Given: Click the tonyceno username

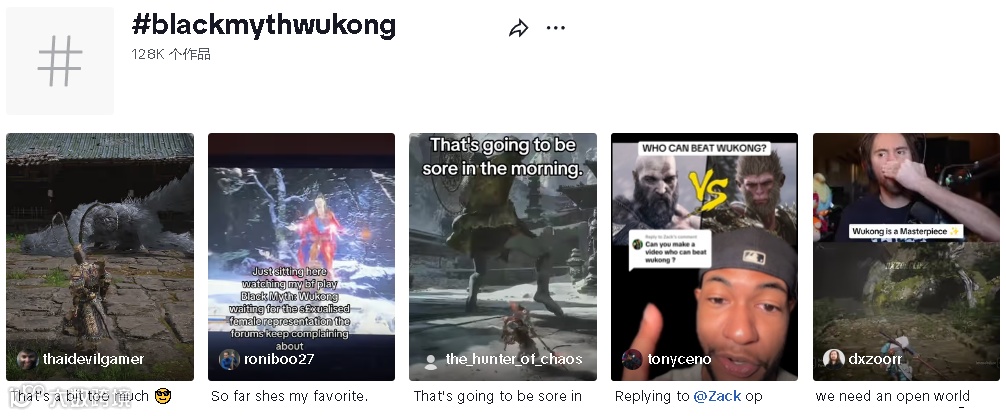Looking at the screenshot, I should pos(679,359).
